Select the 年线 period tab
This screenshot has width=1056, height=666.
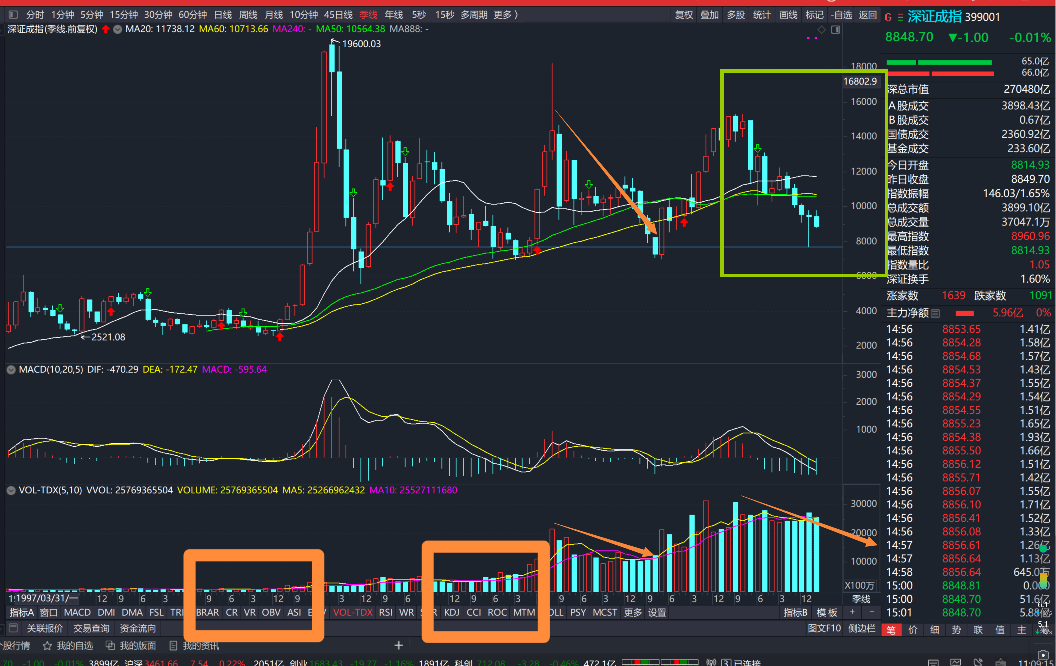(395, 15)
